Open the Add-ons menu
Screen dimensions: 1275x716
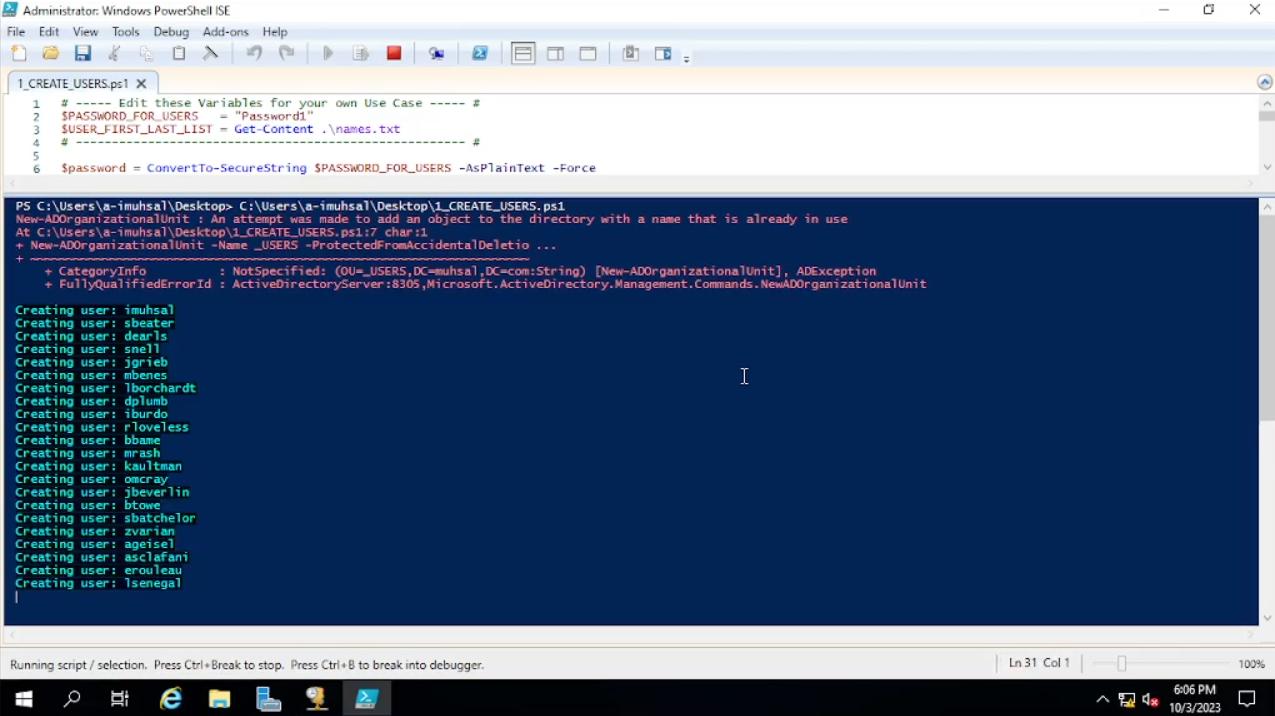point(225,32)
